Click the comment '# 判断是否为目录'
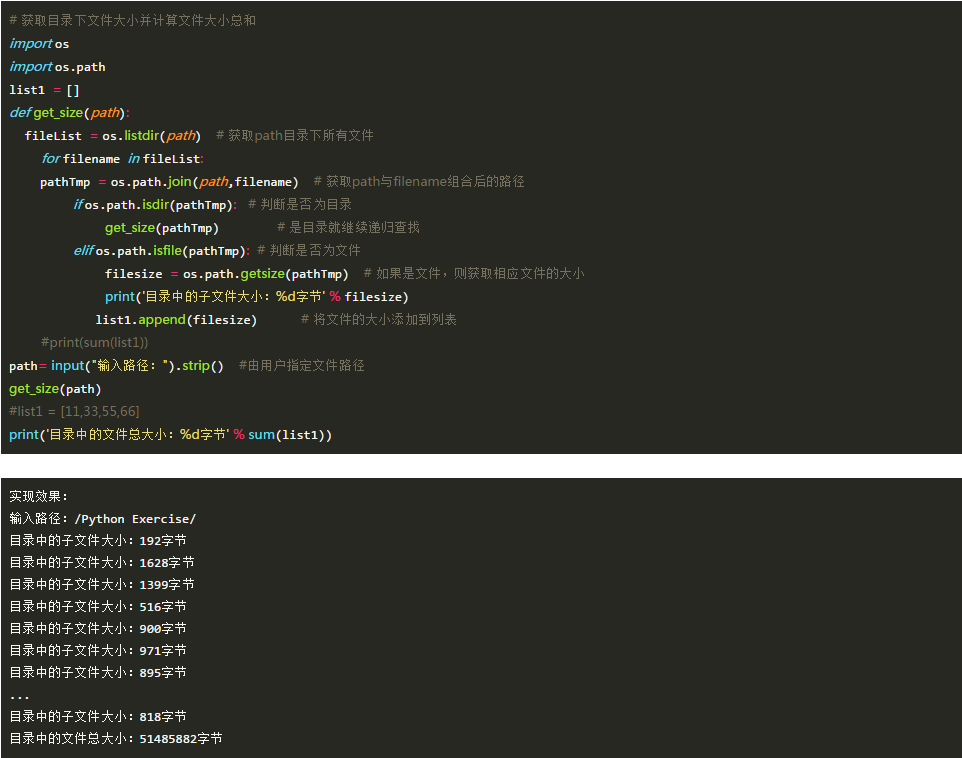 [x=300, y=204]
